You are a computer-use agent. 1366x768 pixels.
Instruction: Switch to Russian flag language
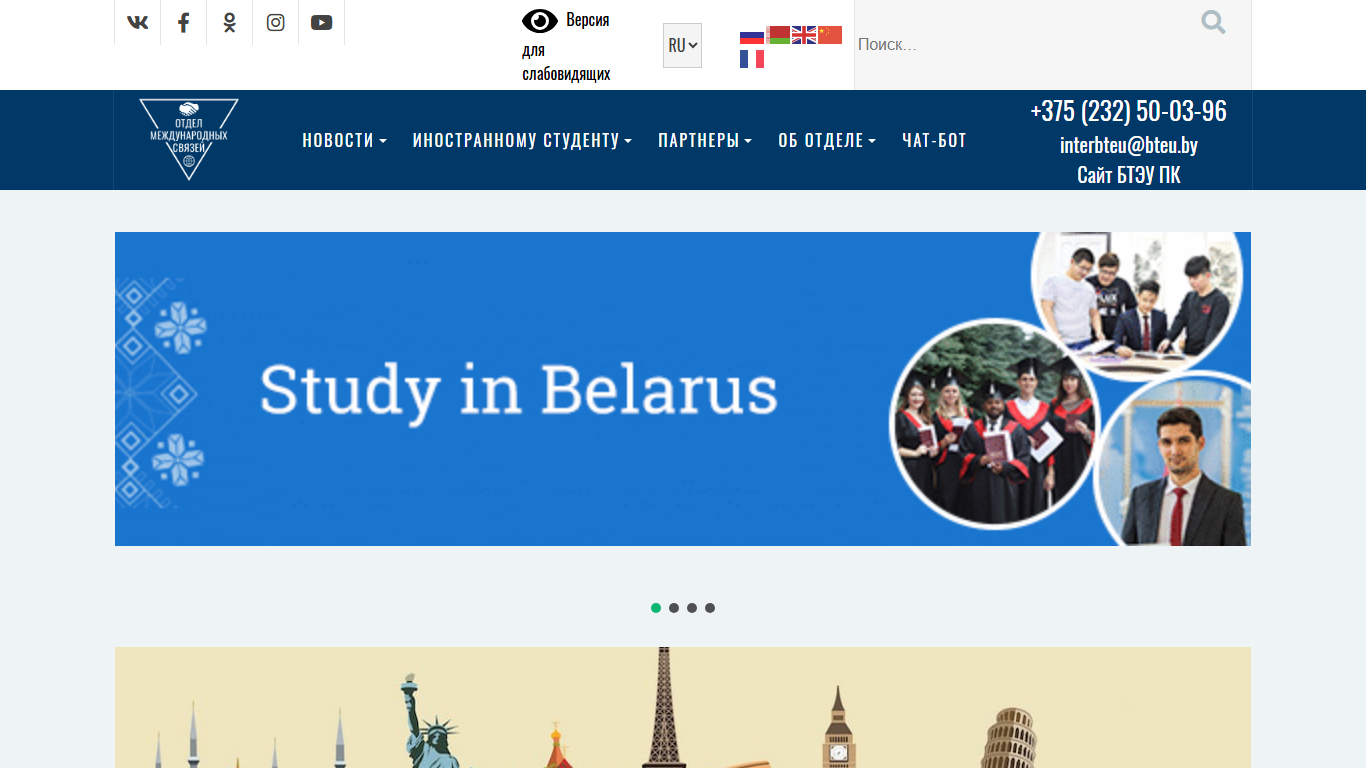click(752, 35)
